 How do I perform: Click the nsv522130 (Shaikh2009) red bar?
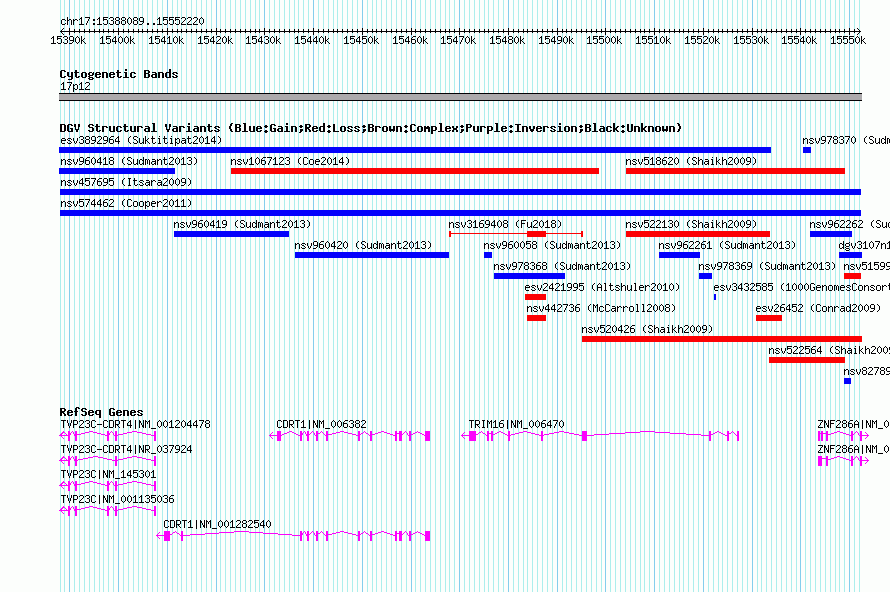pos(698,234)
